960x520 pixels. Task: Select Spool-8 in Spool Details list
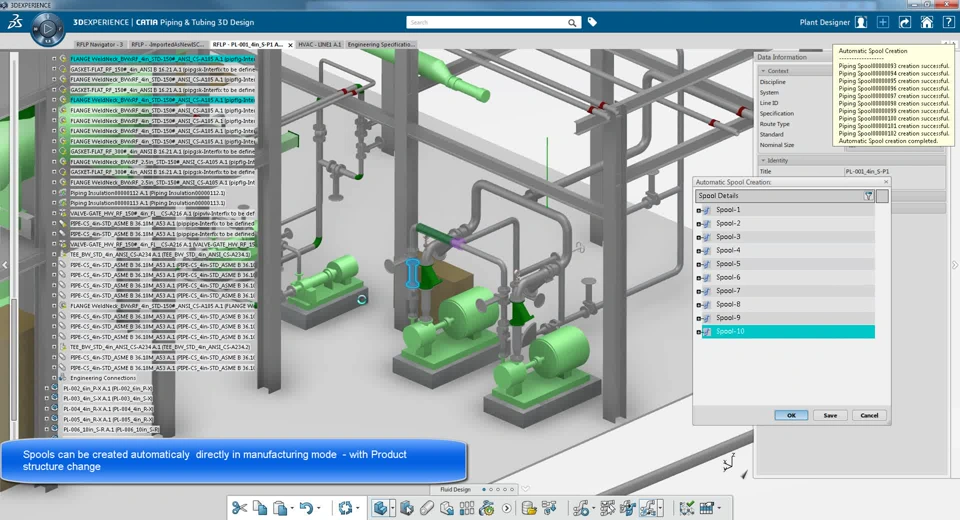pos(789,304)
